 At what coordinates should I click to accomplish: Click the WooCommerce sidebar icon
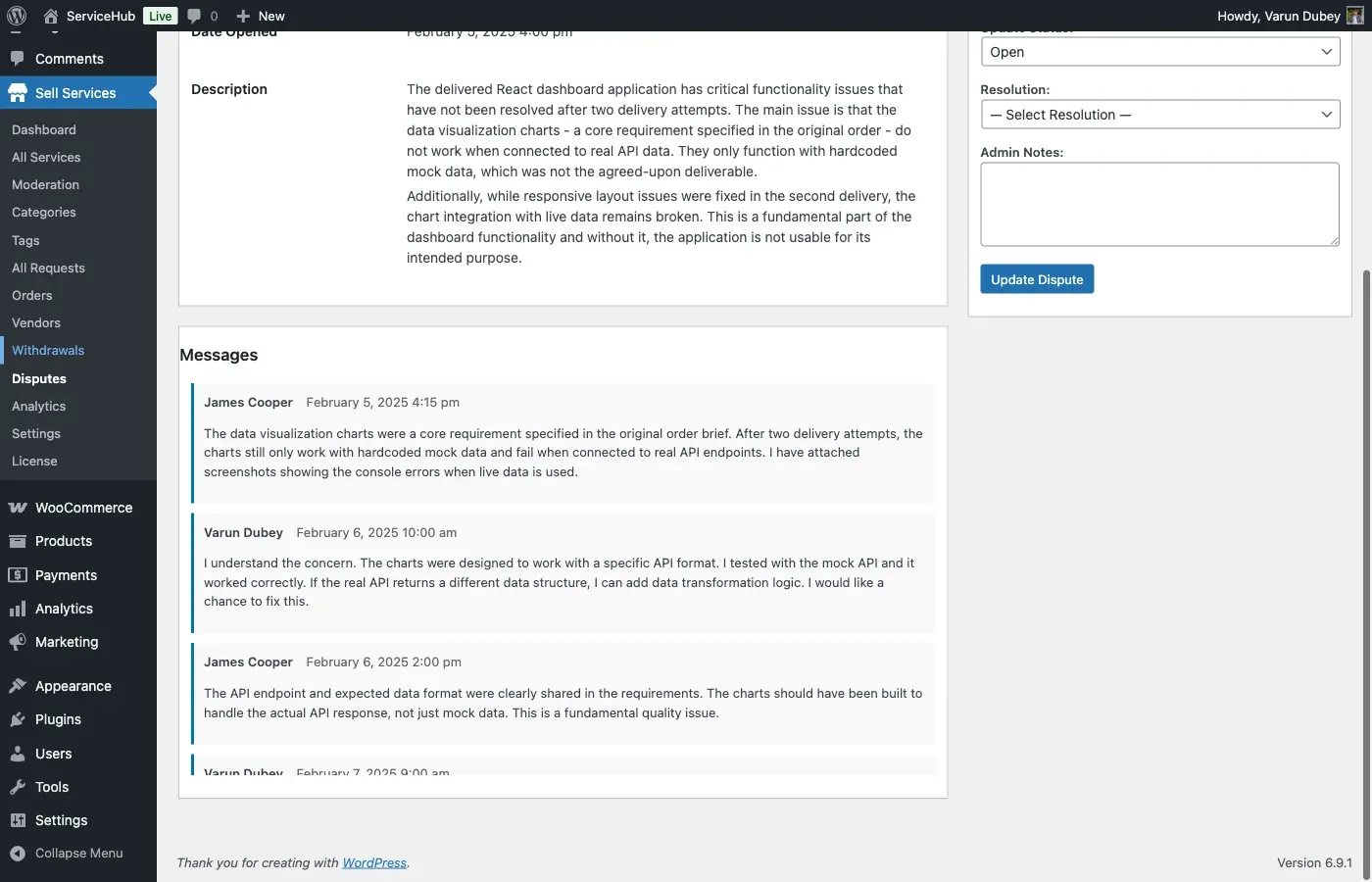point(18,508)
